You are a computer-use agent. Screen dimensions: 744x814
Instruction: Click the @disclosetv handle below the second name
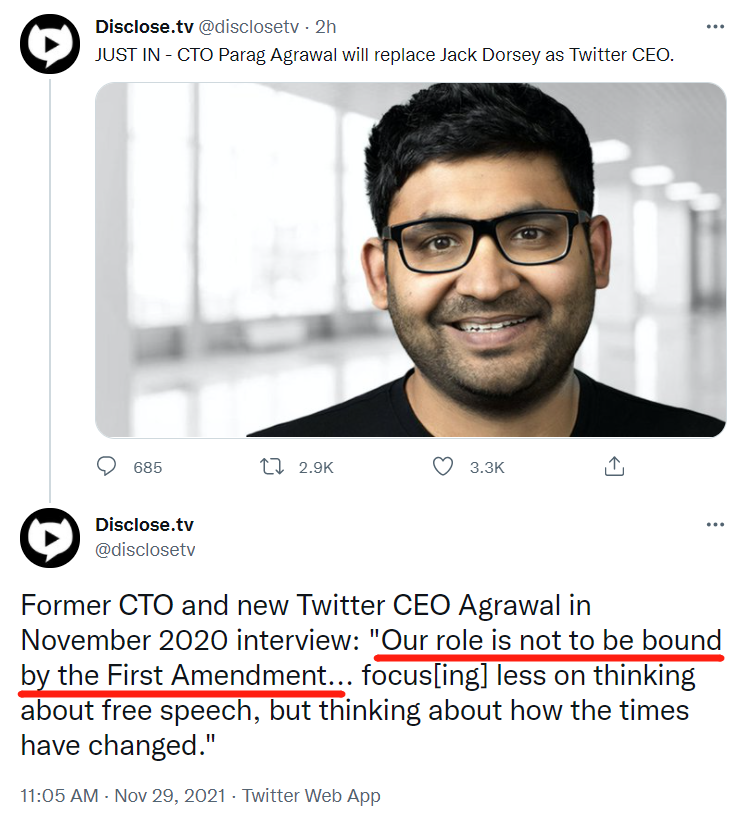tap(144, 549)
